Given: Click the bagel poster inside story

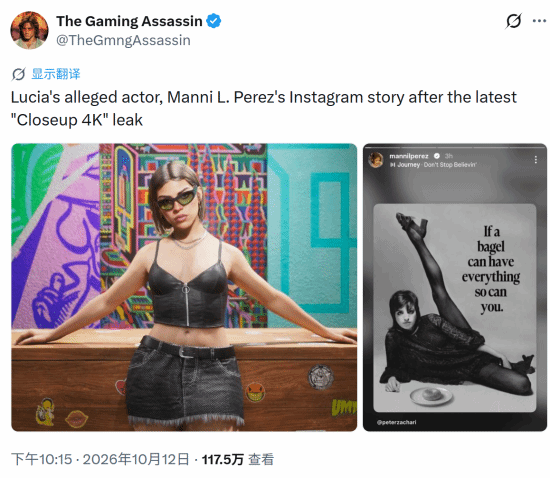Looking at the screenshot, I should click(455, 308).
